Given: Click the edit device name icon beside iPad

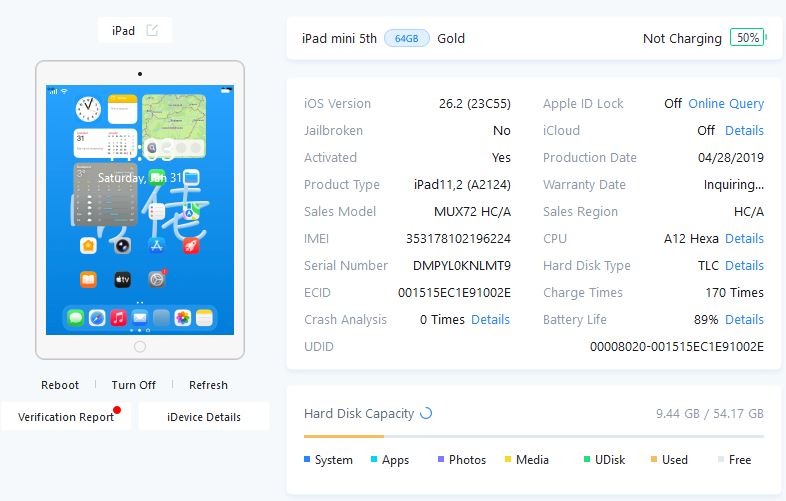Looking at the screenshot, I should 152,31.
